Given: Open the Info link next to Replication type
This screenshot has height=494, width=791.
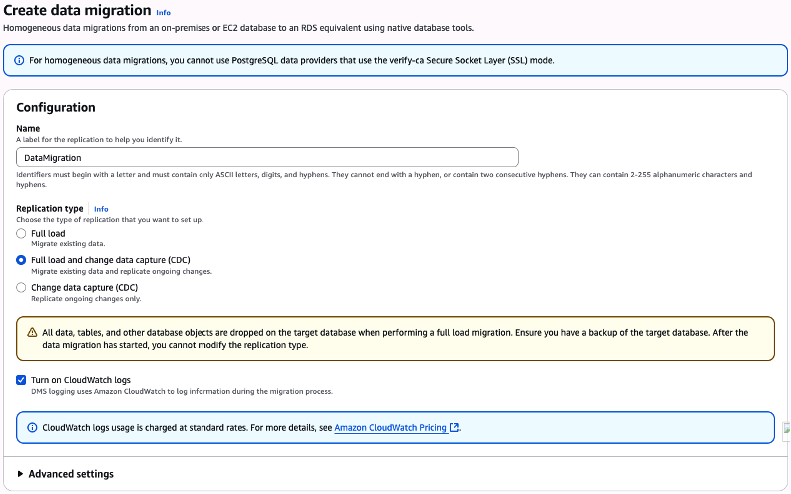Looking at the screenshot, I should [x=101, y=209].
